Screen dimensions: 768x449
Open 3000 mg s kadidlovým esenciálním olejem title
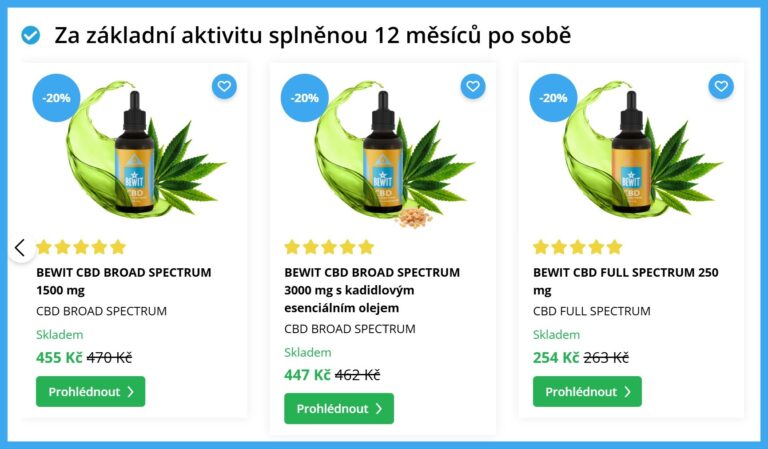[x=372, y=290]
